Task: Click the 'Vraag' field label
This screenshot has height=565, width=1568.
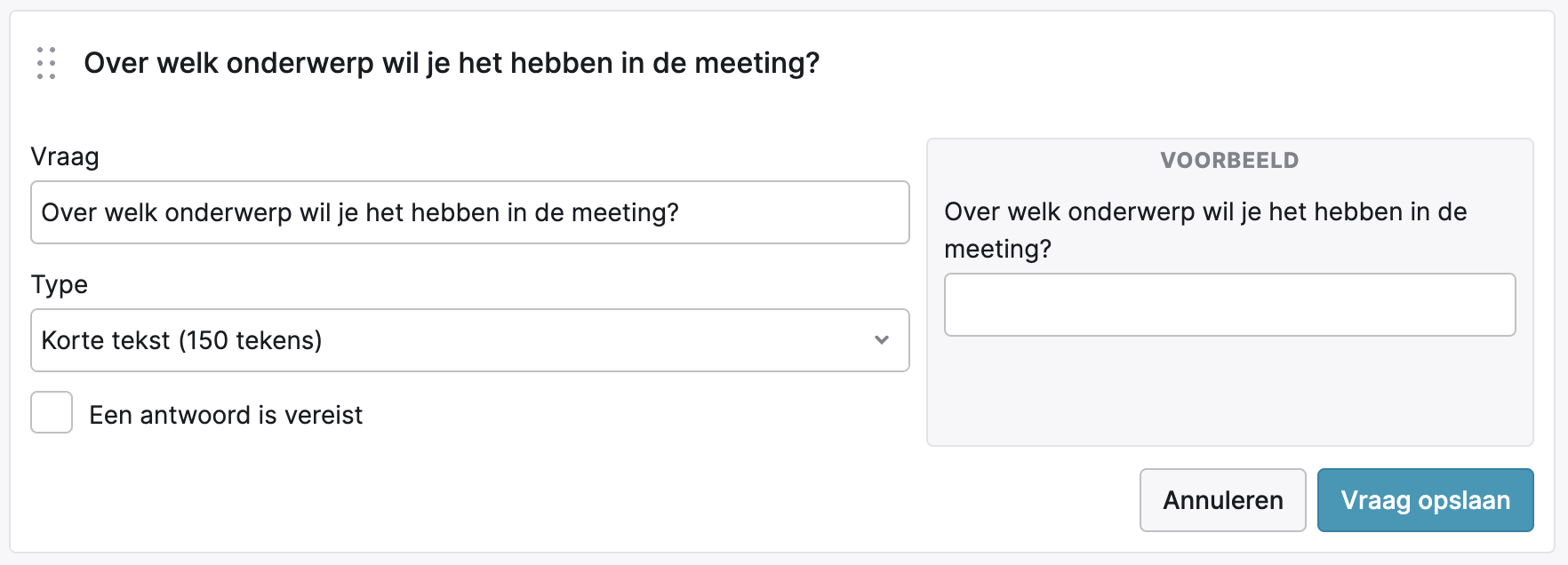Action: pos(65,157)
